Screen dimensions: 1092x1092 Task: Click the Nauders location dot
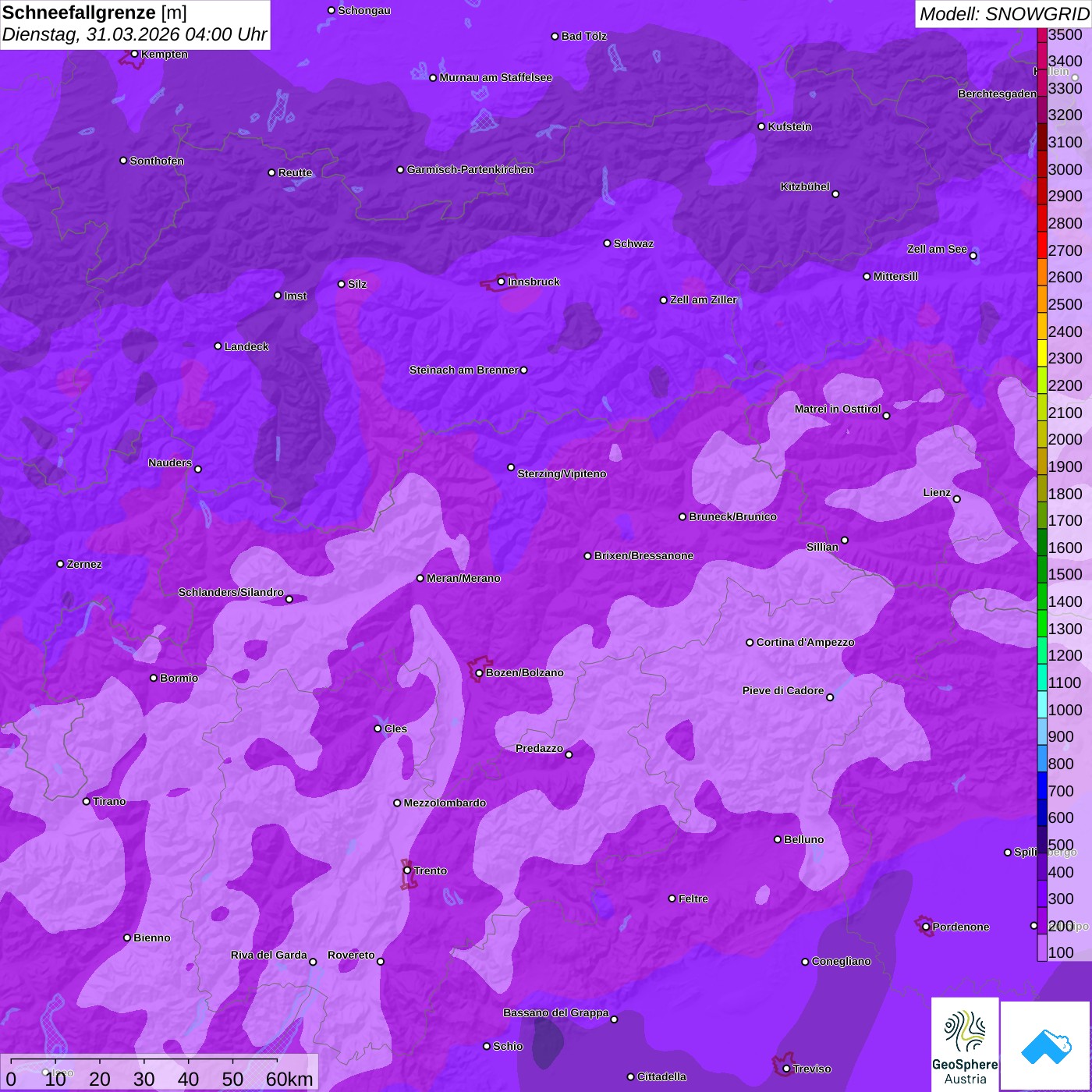tap(198, 470)
